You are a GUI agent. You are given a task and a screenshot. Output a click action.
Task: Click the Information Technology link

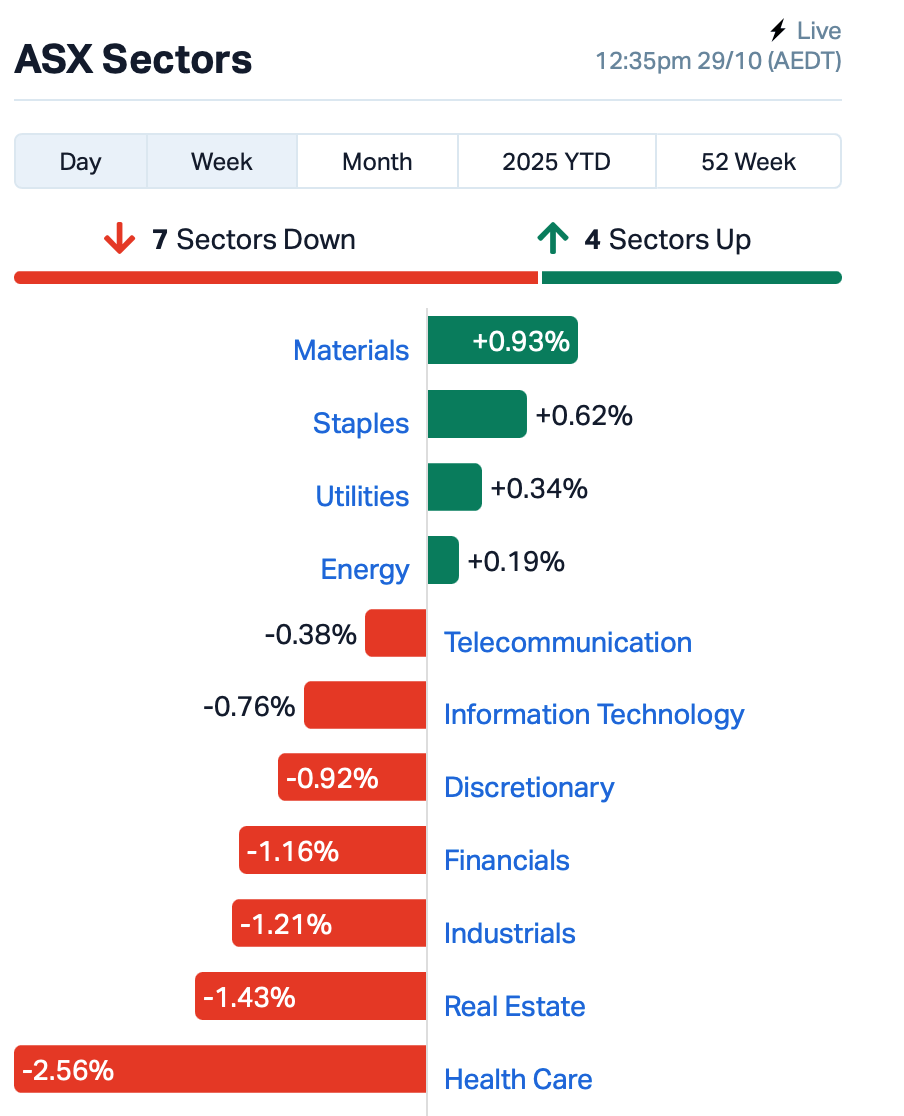pyautogui.click(x=594, y=715)
